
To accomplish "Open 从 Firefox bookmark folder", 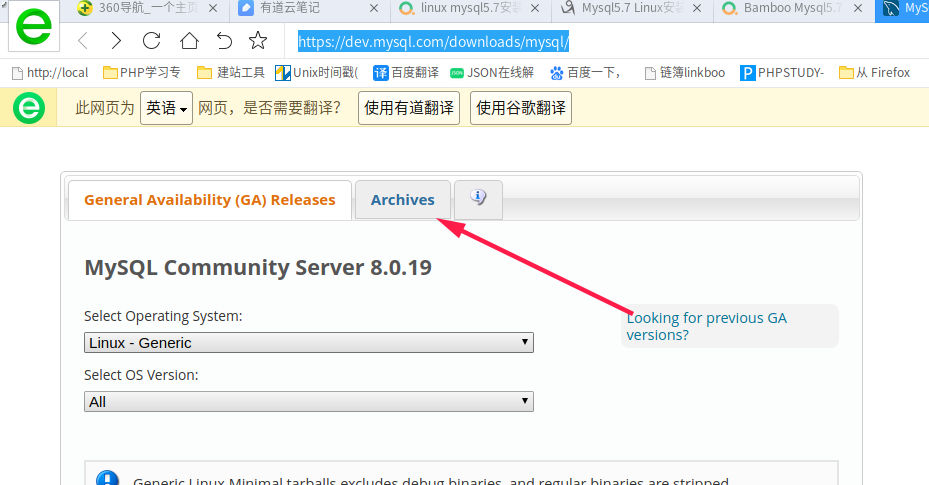I will 874,73.
